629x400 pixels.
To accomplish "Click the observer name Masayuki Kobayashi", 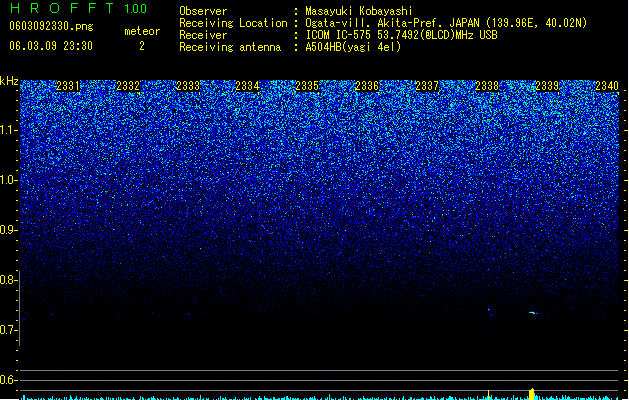I will coord(359,11).
